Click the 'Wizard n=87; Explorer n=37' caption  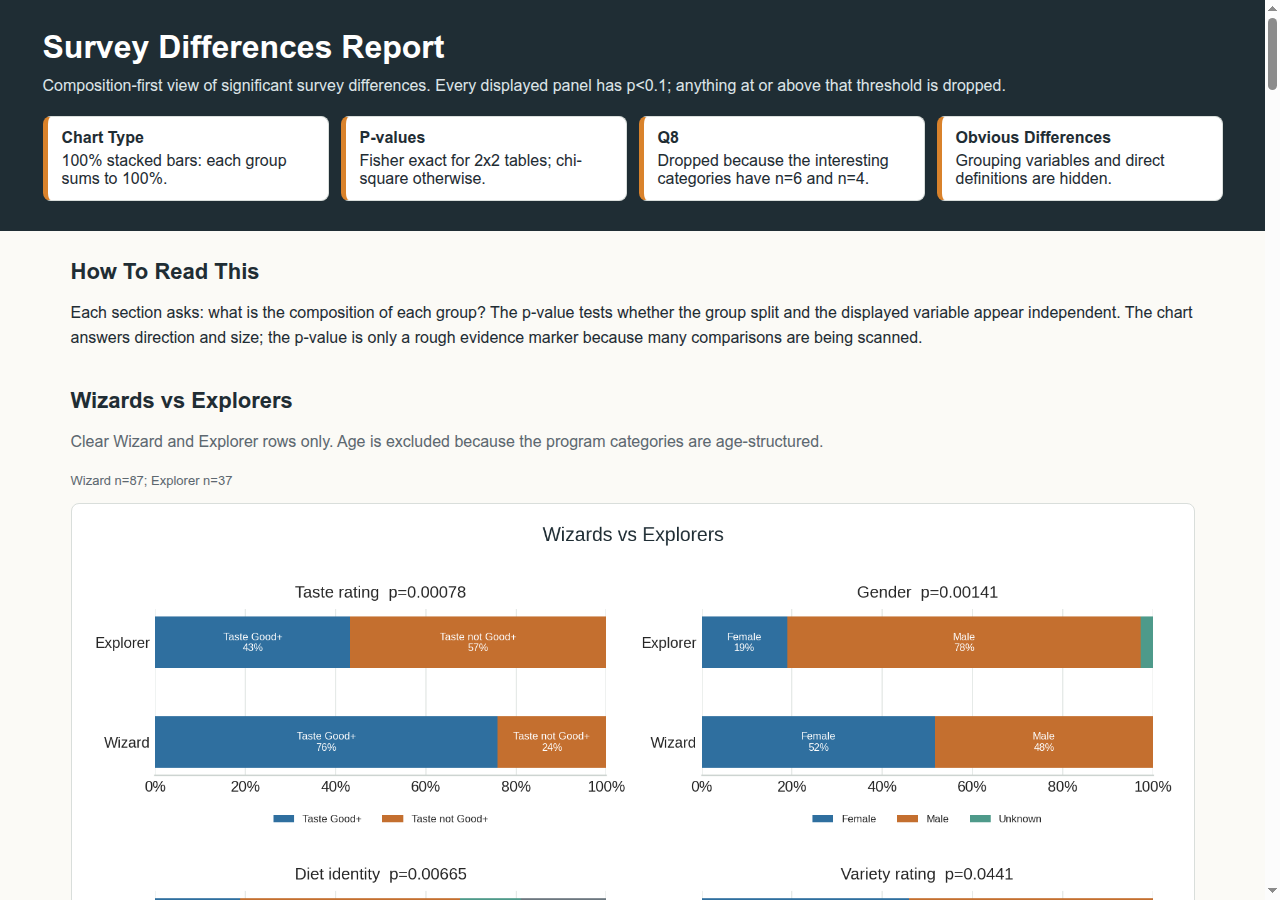pyautogui.click(x=152, y=481)
